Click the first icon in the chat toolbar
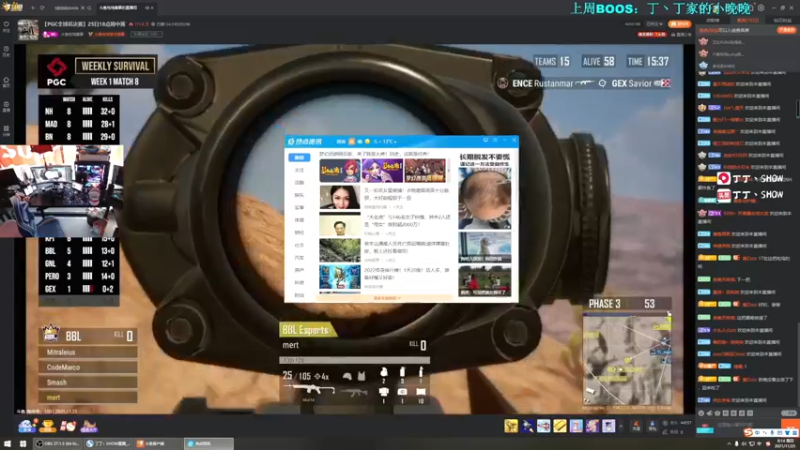This screenshot has width=800, height=450. (x=702, y=413)
